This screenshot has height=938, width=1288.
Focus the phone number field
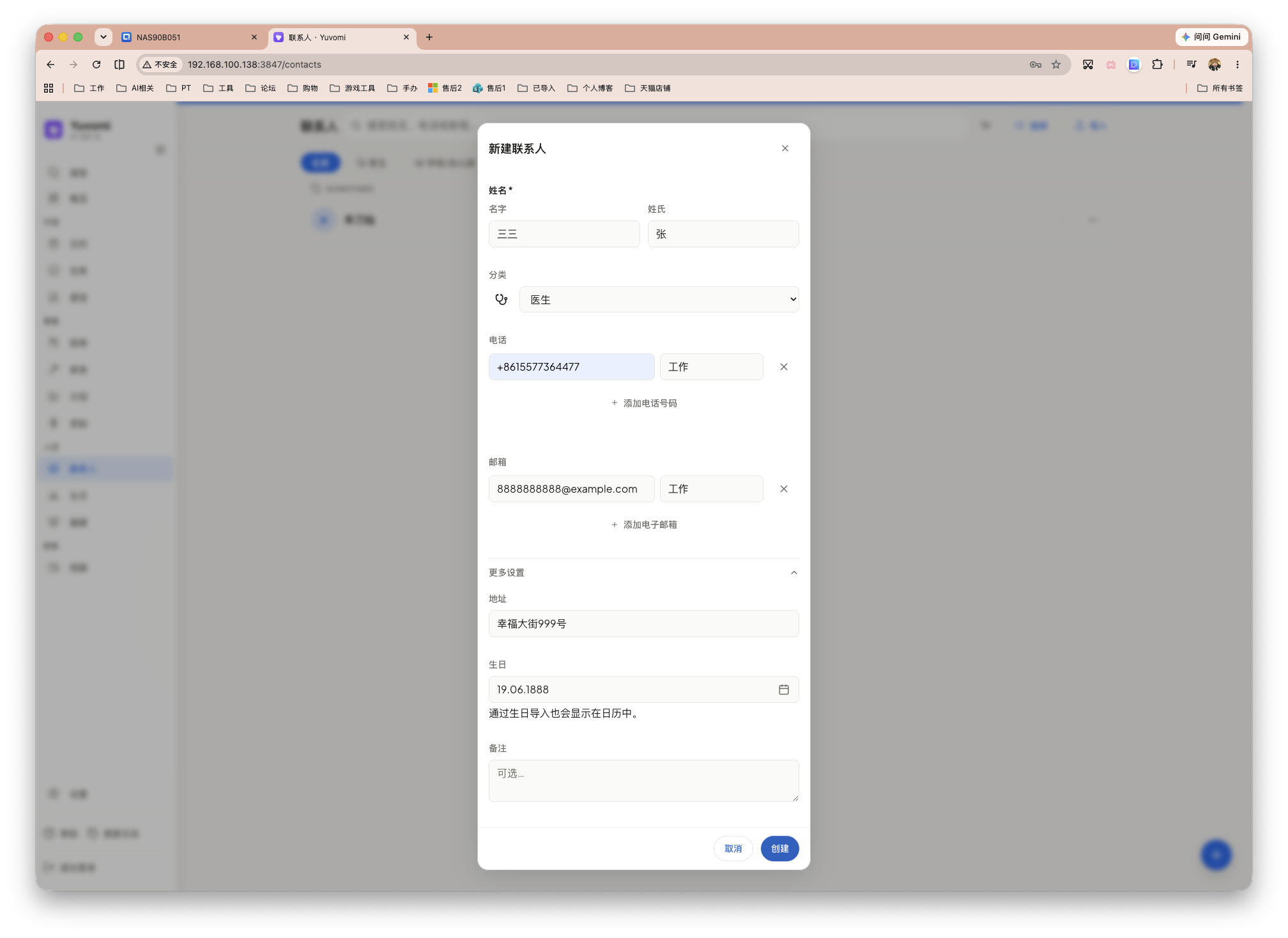pos(571,367)
